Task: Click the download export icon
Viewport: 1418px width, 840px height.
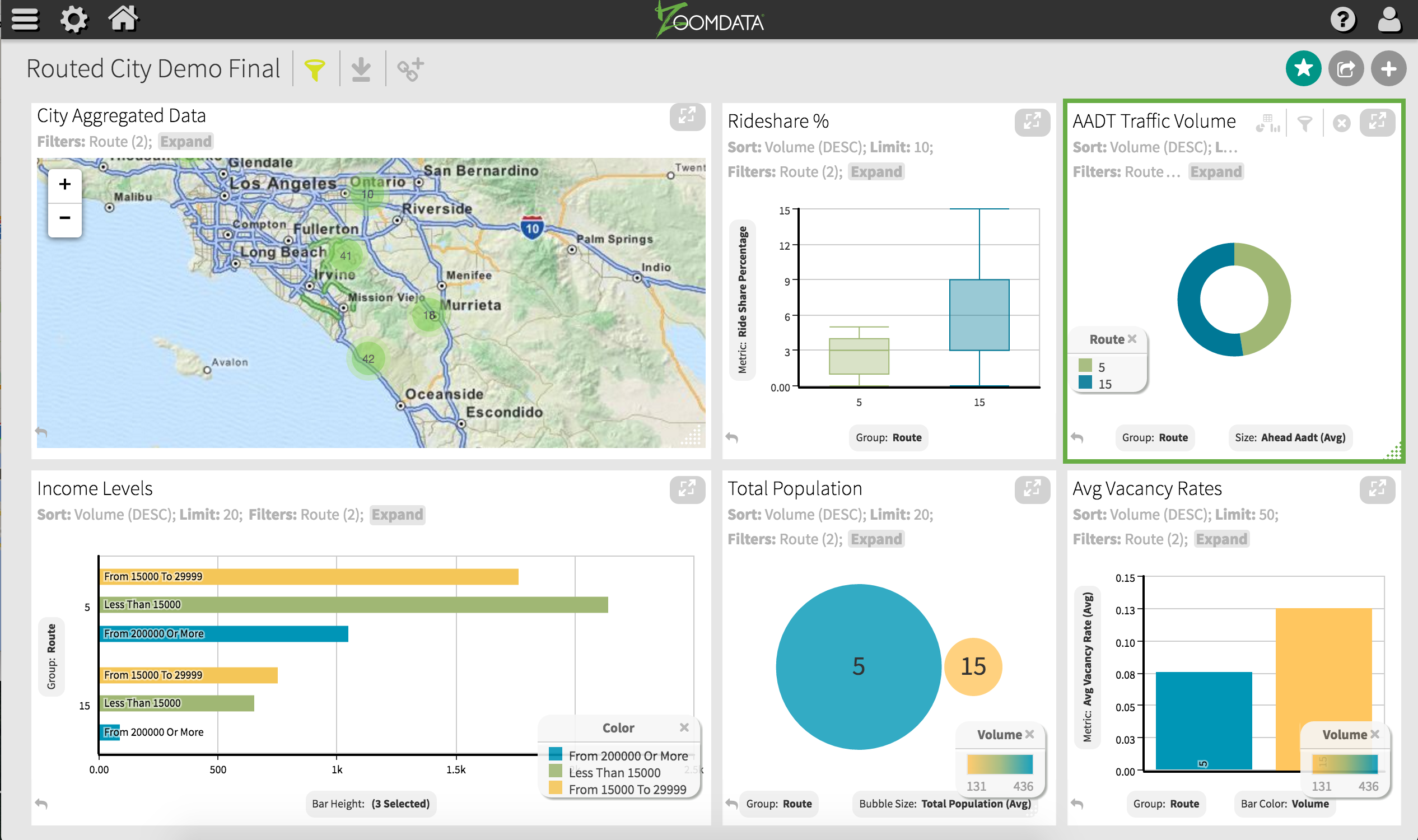Action: pyautogui.click(x=361, y=69)
